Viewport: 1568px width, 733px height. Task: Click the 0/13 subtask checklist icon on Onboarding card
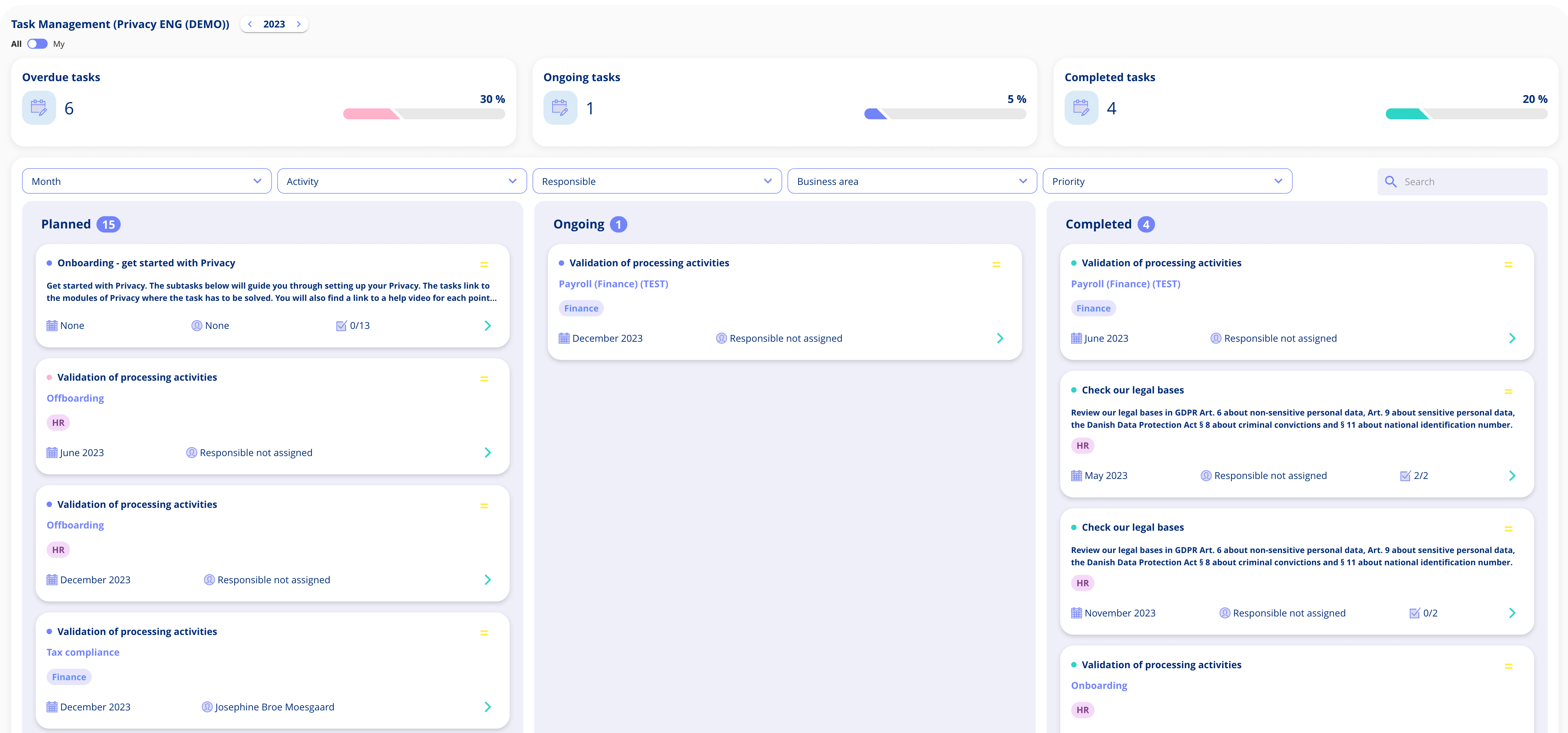tap(342, 325)
